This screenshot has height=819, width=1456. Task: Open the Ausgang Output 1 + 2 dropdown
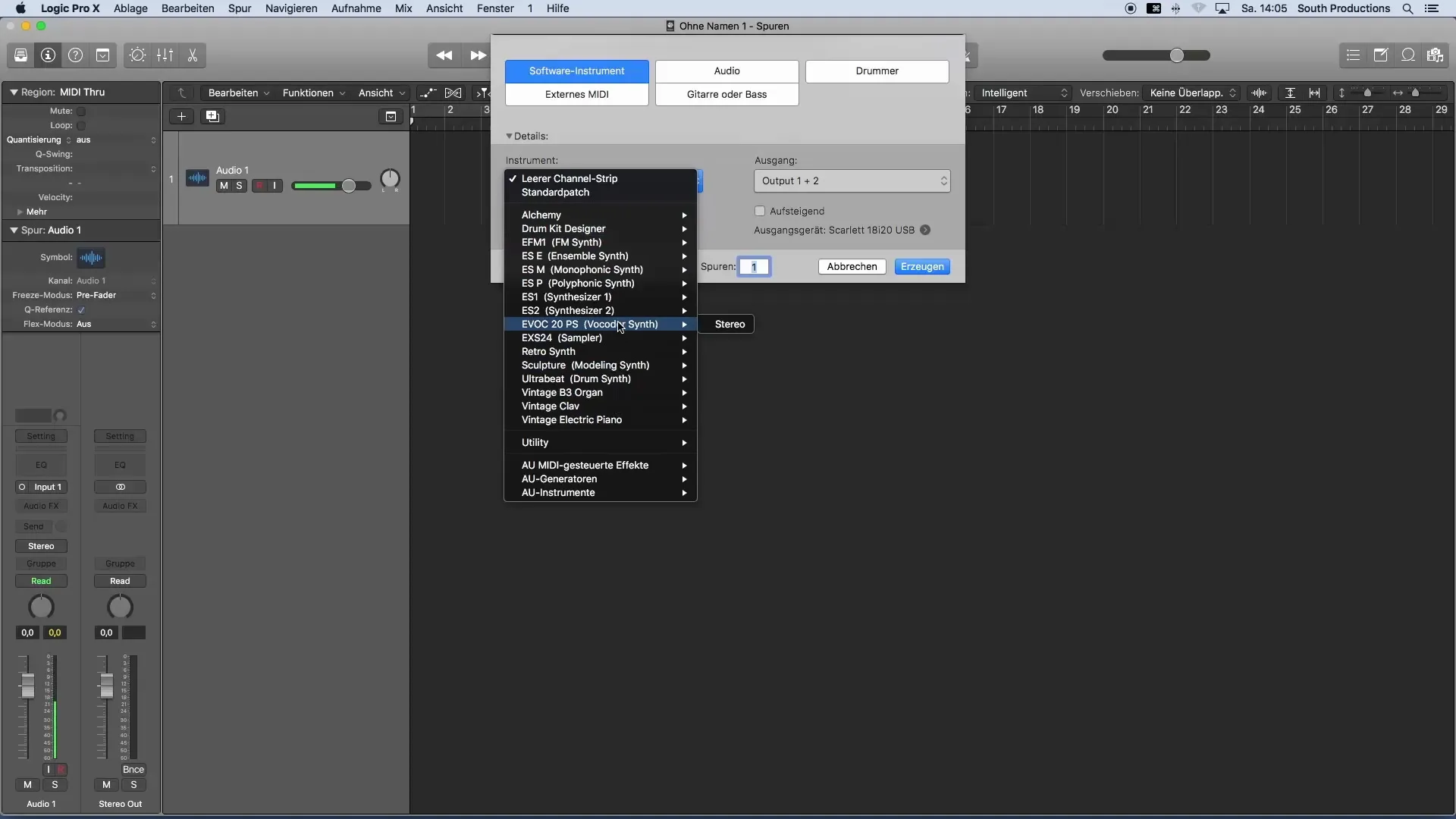point(852,180)
